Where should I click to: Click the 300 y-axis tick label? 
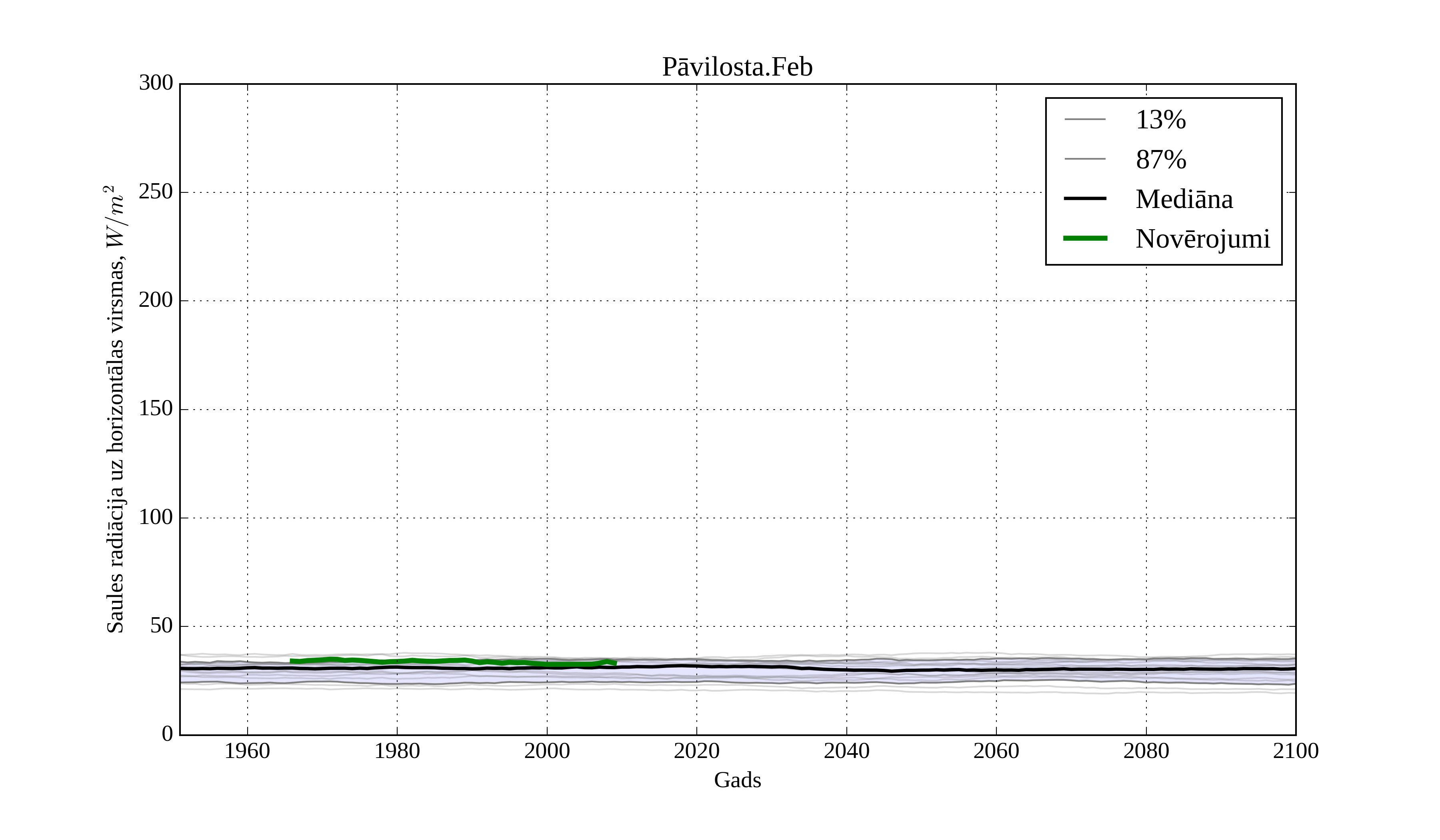pyautogui.click(x=156, y=84)
